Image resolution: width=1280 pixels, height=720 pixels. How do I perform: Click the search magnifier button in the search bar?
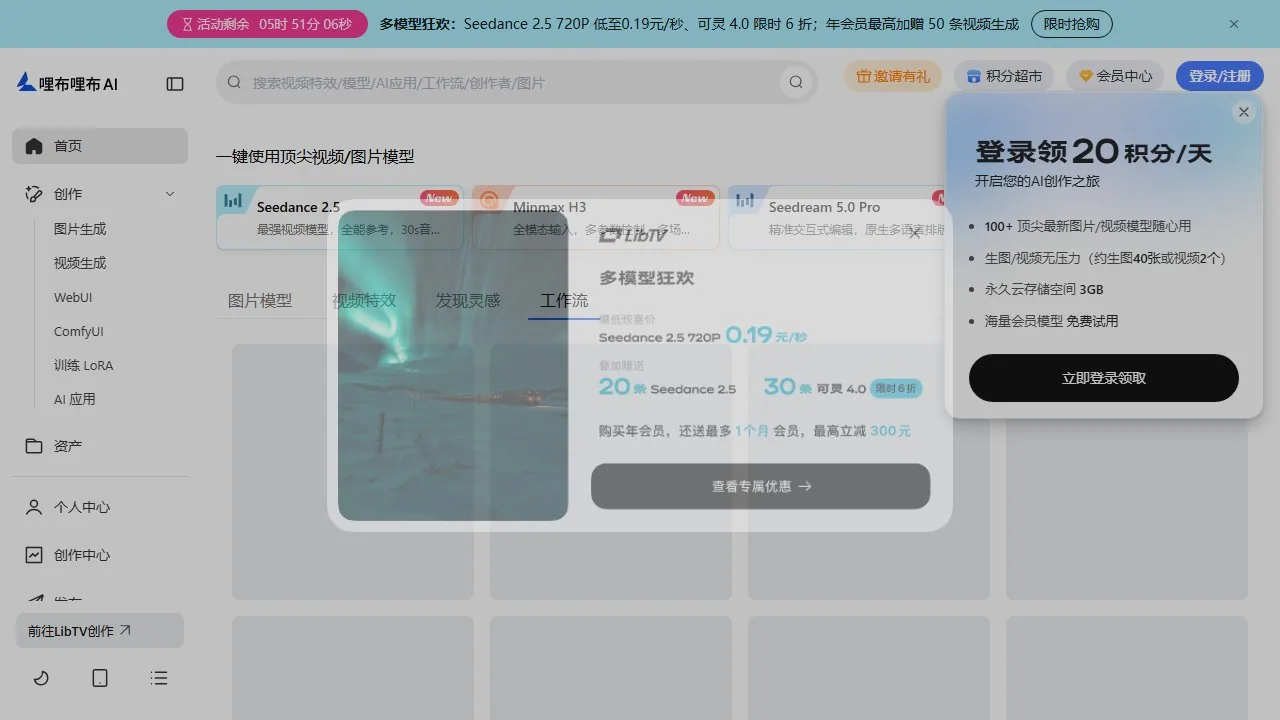click(796, 82)
